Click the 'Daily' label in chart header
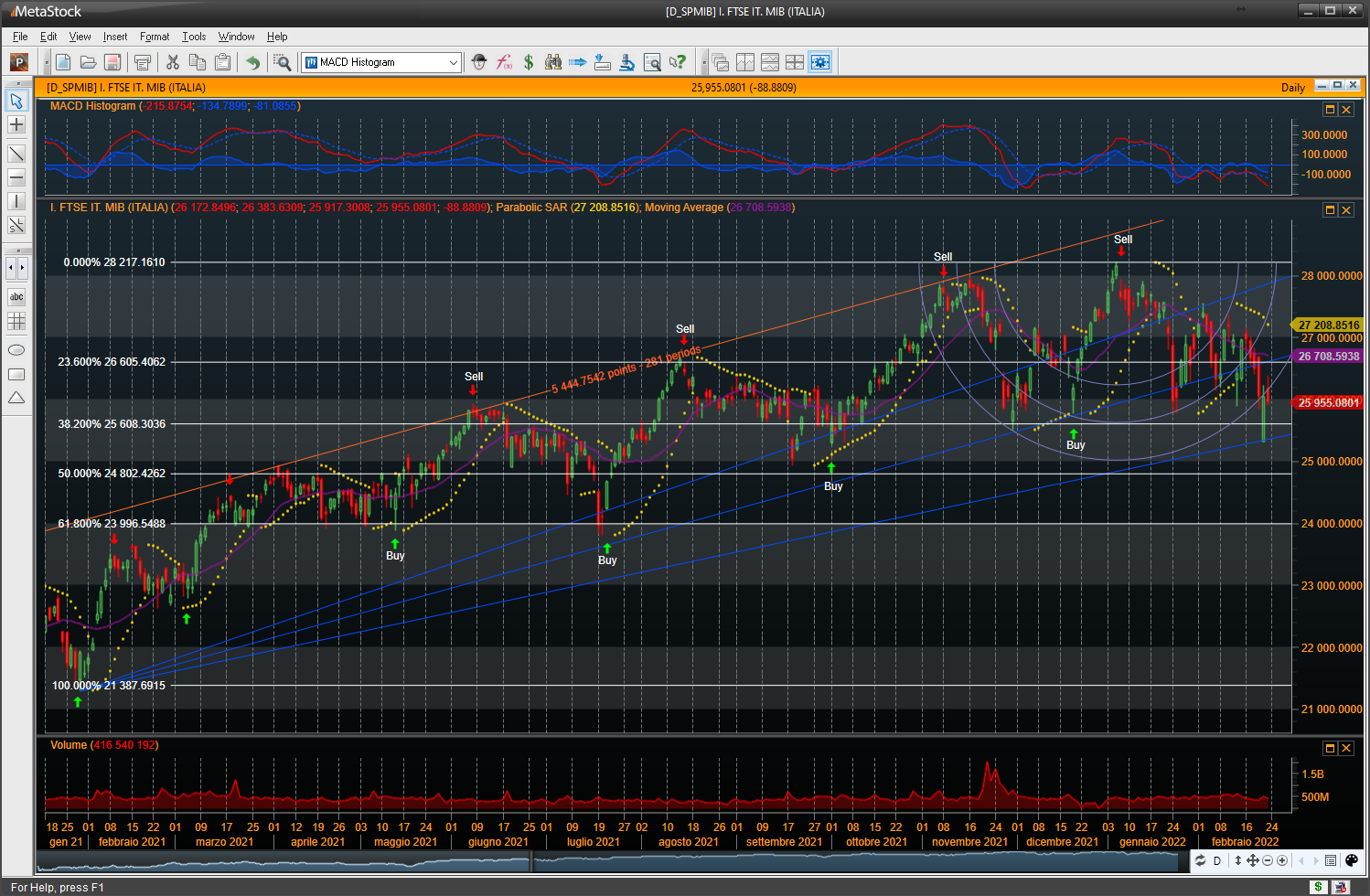The width and height of the screenshot is (1370, 896). click(x=1292, y=88)
